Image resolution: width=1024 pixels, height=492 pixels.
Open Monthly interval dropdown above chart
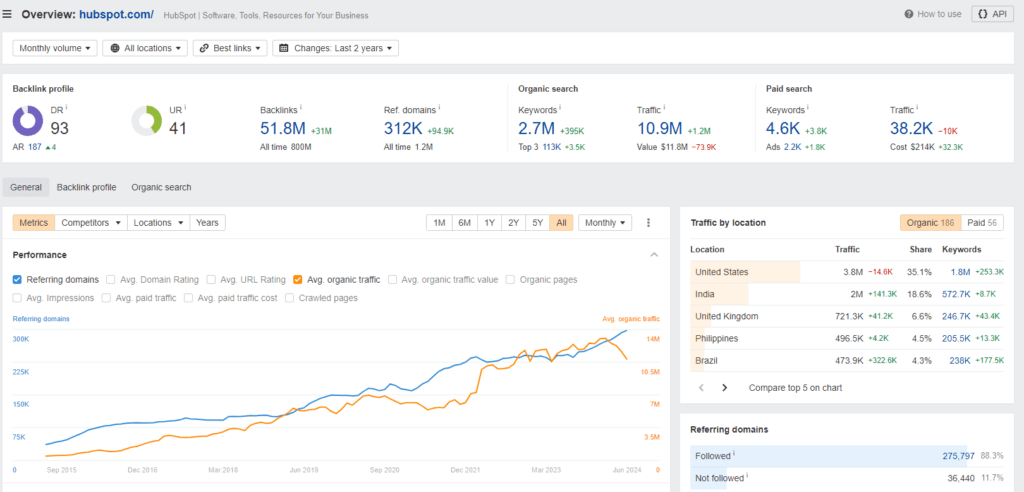[605, 223]
